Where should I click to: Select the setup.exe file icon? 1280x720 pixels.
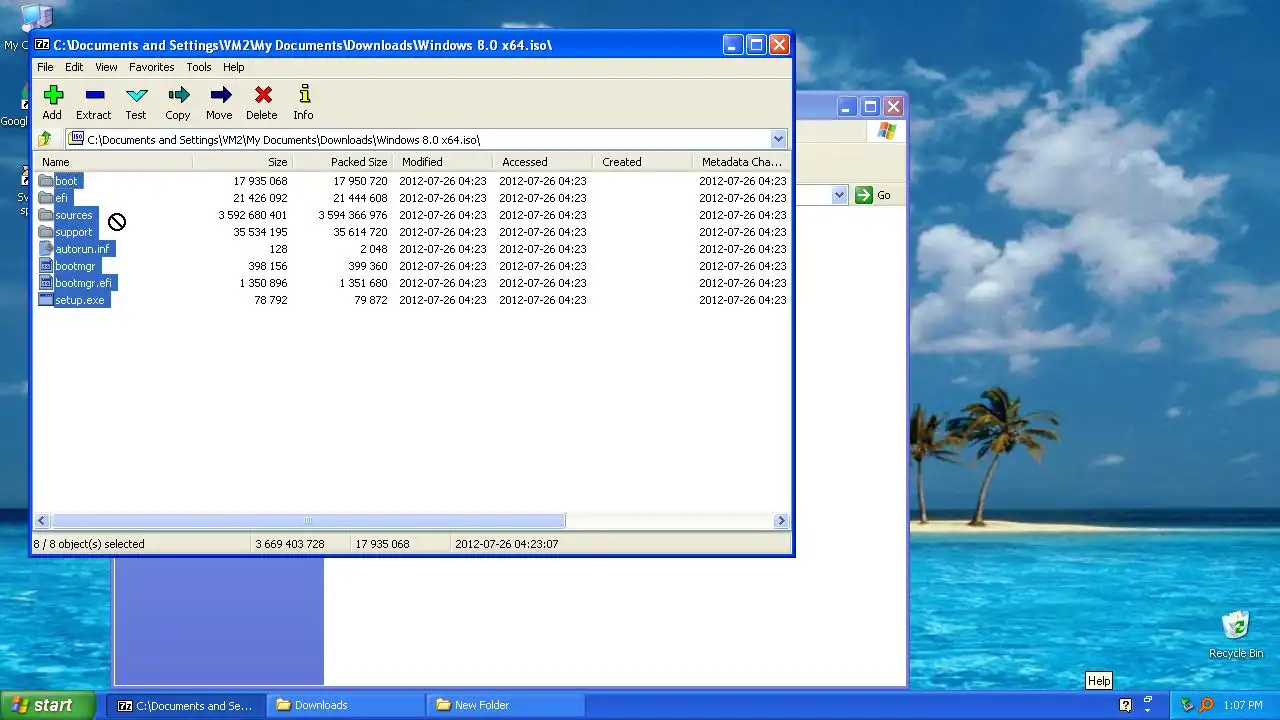tap(45, 300)
